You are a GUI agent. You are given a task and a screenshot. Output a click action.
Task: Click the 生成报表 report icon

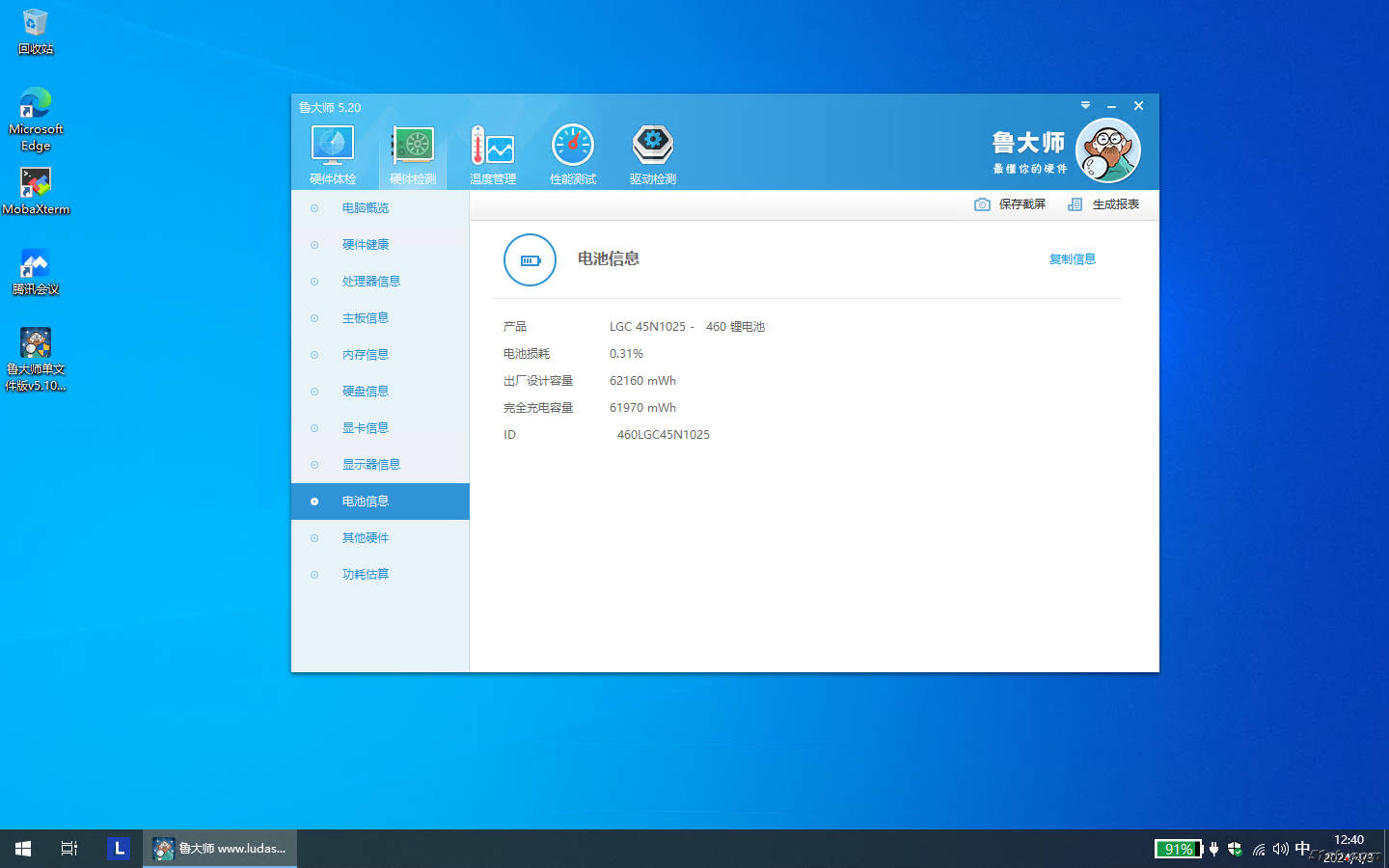1075,204
